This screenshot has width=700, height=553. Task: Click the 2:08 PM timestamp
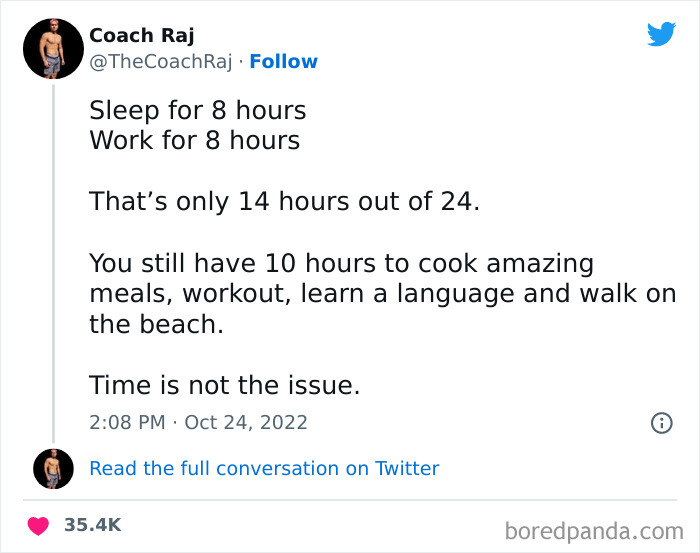pos(127,422)
